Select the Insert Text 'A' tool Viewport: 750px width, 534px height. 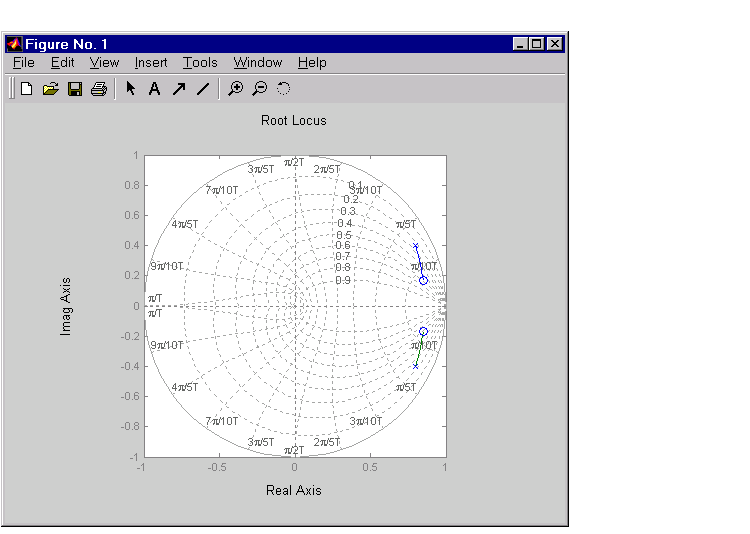[154, 89]
